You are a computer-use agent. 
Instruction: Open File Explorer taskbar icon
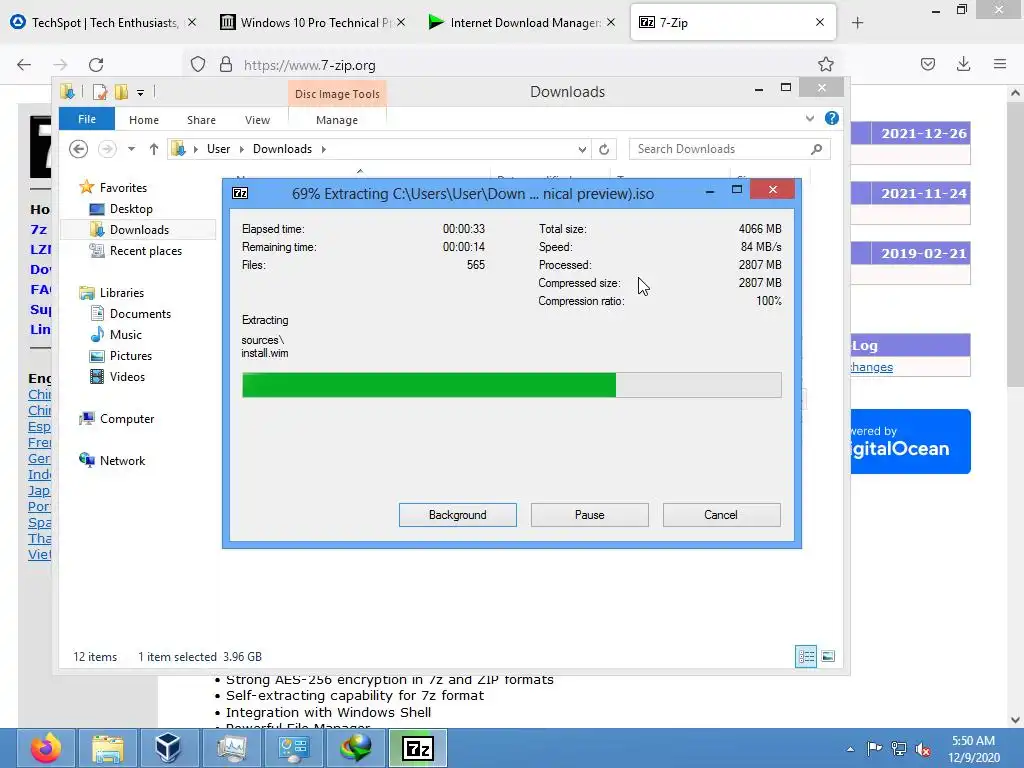pyautogui.click(x=108, y=748)
